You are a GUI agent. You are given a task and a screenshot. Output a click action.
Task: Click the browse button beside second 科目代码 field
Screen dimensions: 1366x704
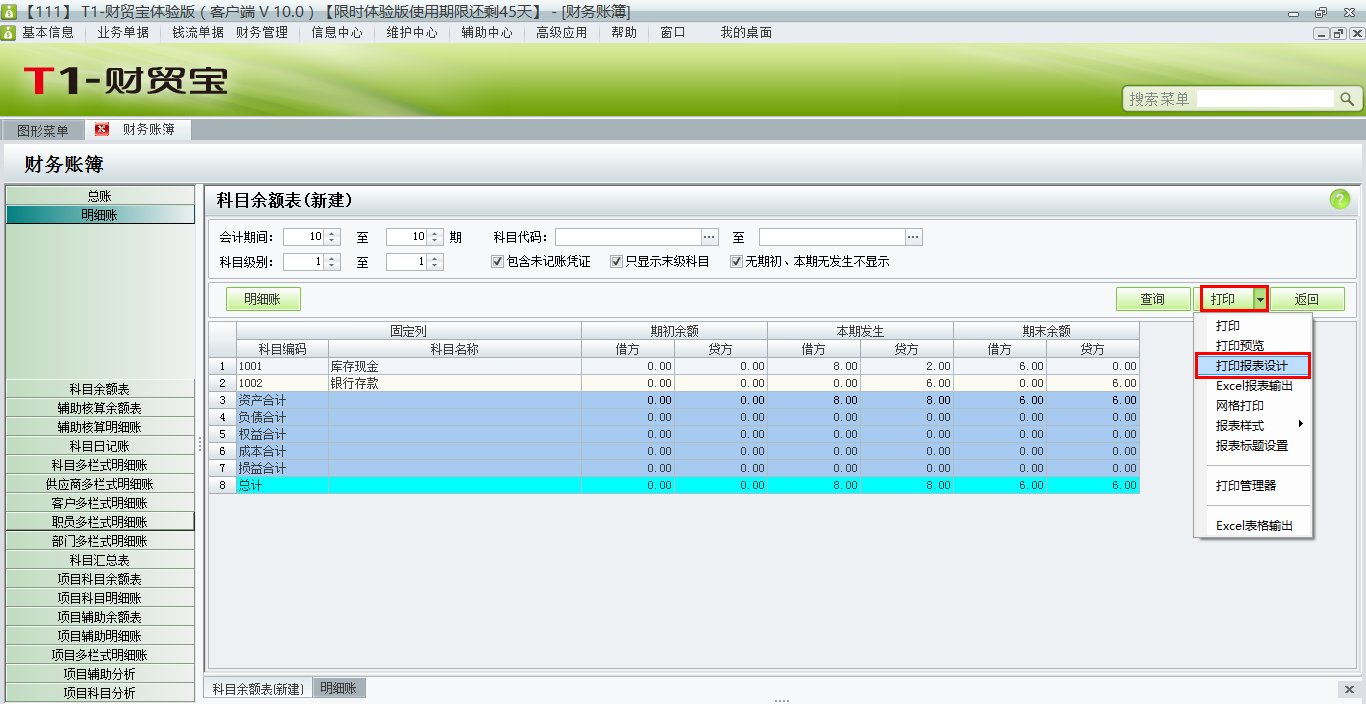(914, 237)
